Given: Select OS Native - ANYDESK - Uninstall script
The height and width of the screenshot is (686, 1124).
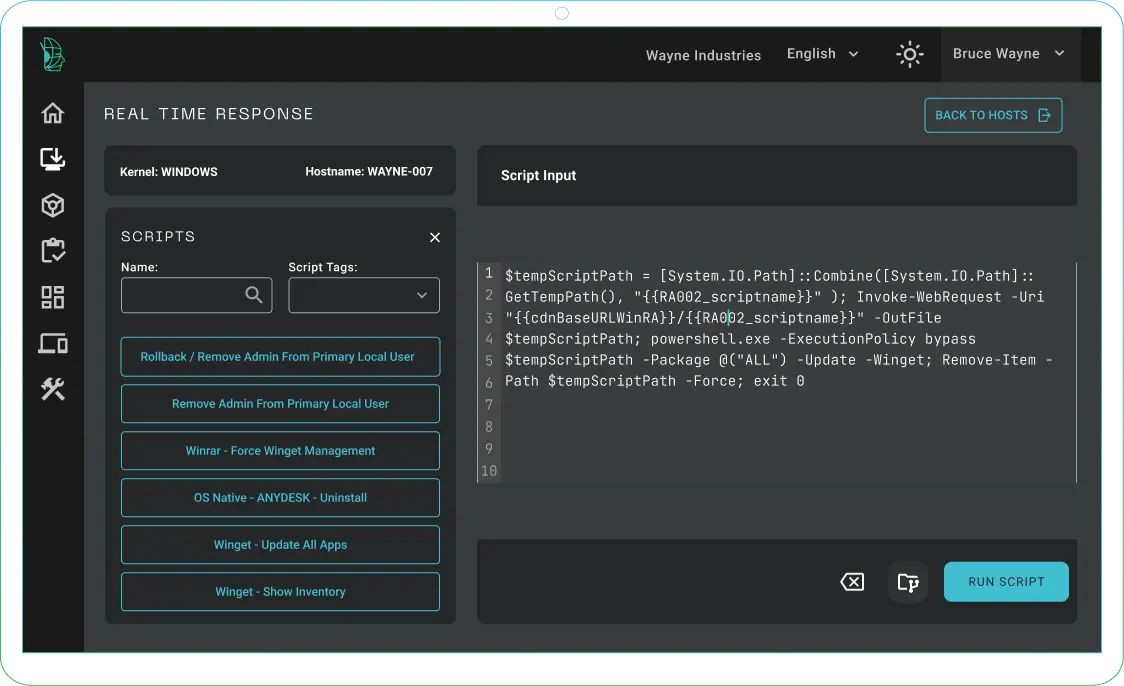Looking at the screenshot, I should tap(280, 497).
